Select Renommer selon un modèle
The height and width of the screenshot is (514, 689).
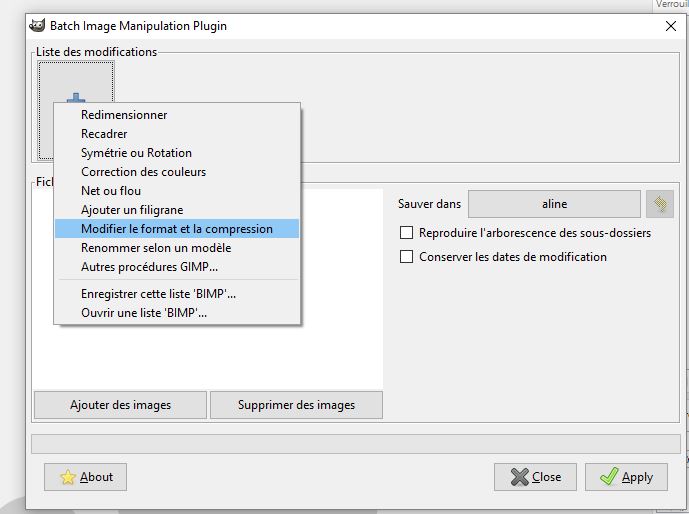(x=177, y=247)
